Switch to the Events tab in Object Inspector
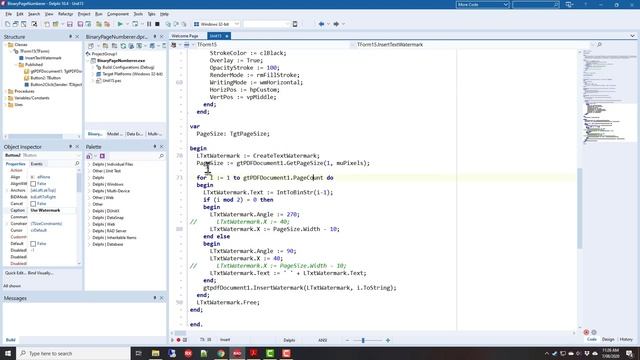640x360 pixels. pos(36,164)
